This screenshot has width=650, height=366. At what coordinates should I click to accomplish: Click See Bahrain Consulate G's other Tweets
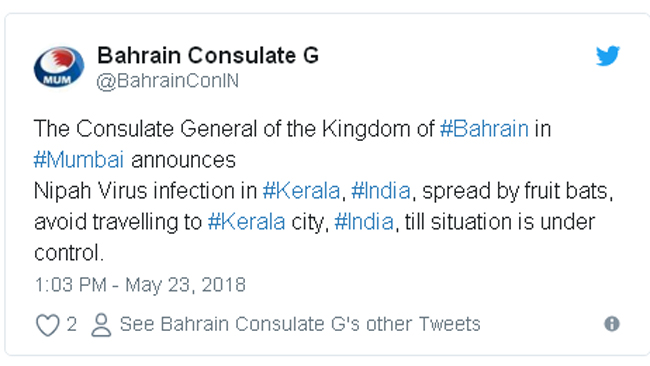[300, 324]
